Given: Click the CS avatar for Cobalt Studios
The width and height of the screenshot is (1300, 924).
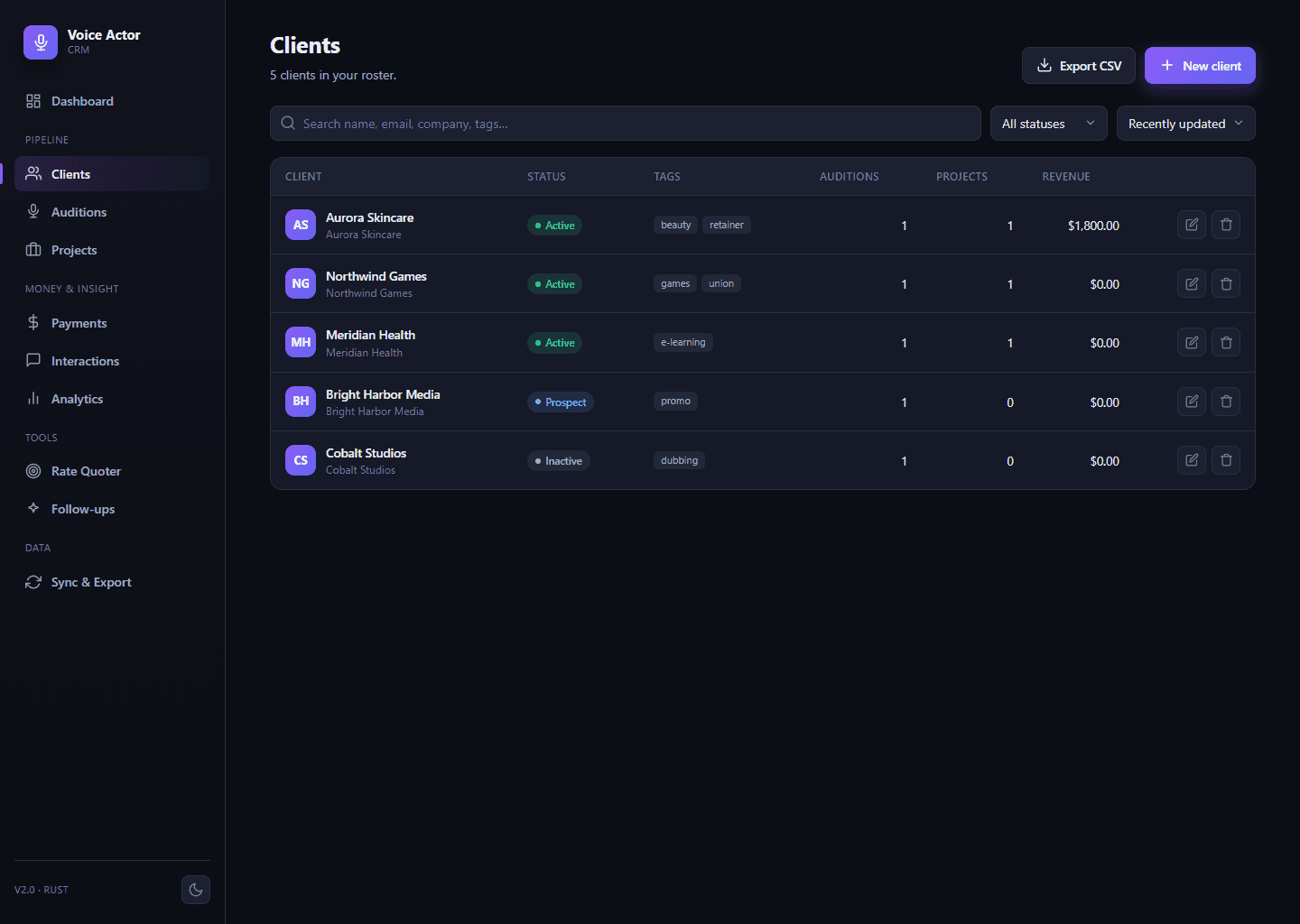Looking at the screenshot, I should point(301,460).
